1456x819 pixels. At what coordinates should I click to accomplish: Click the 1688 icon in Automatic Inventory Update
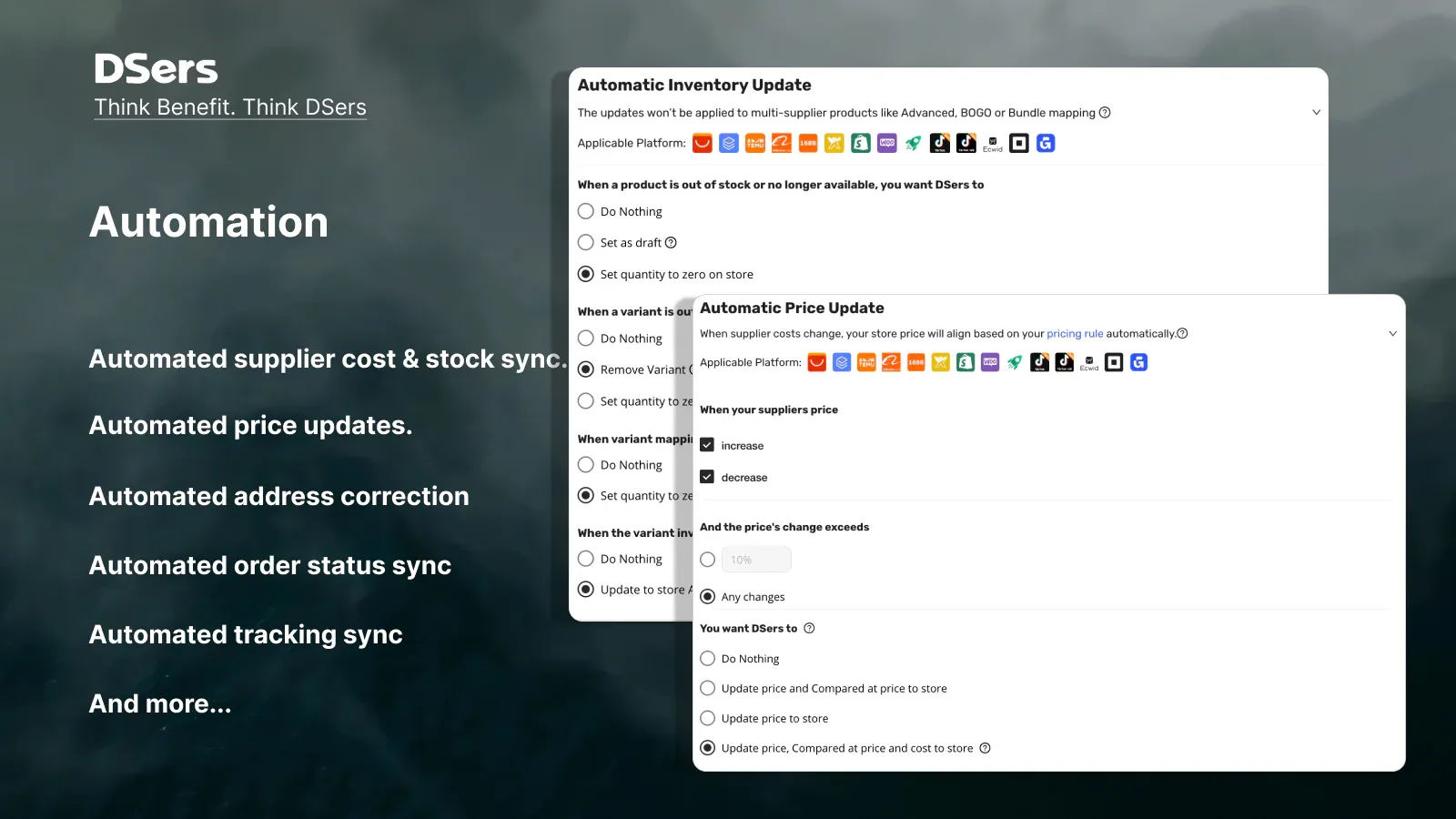tap(808, 143)
